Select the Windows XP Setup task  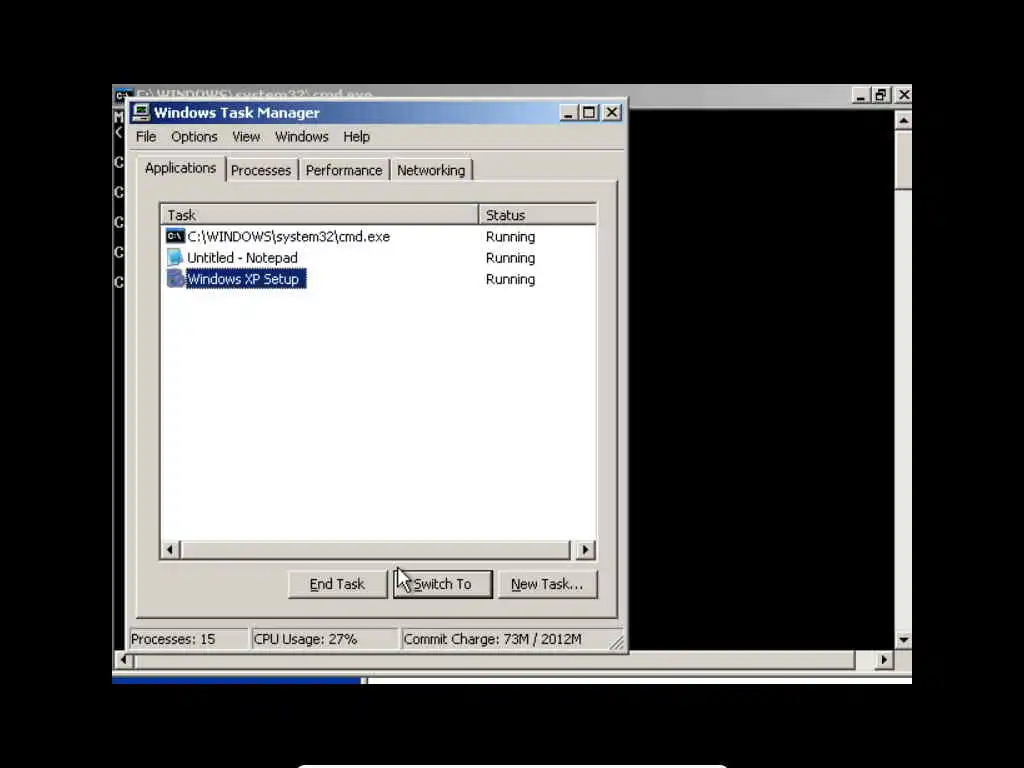246,279
